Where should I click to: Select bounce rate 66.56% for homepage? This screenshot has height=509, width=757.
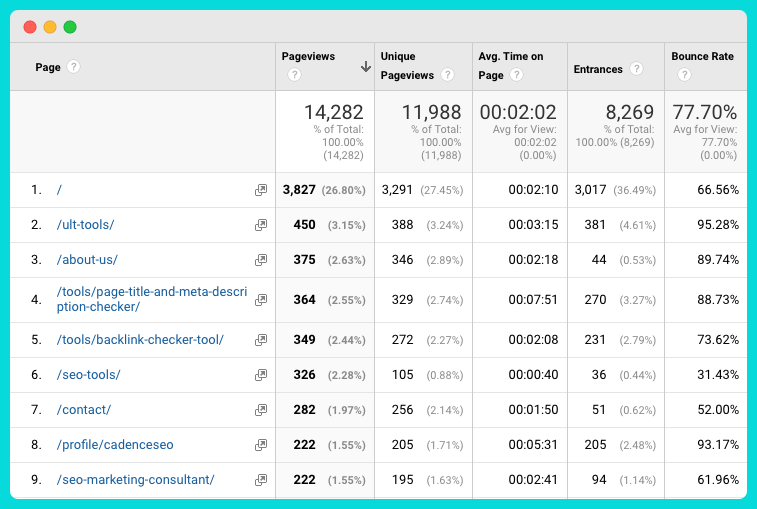tap(718, 190)
